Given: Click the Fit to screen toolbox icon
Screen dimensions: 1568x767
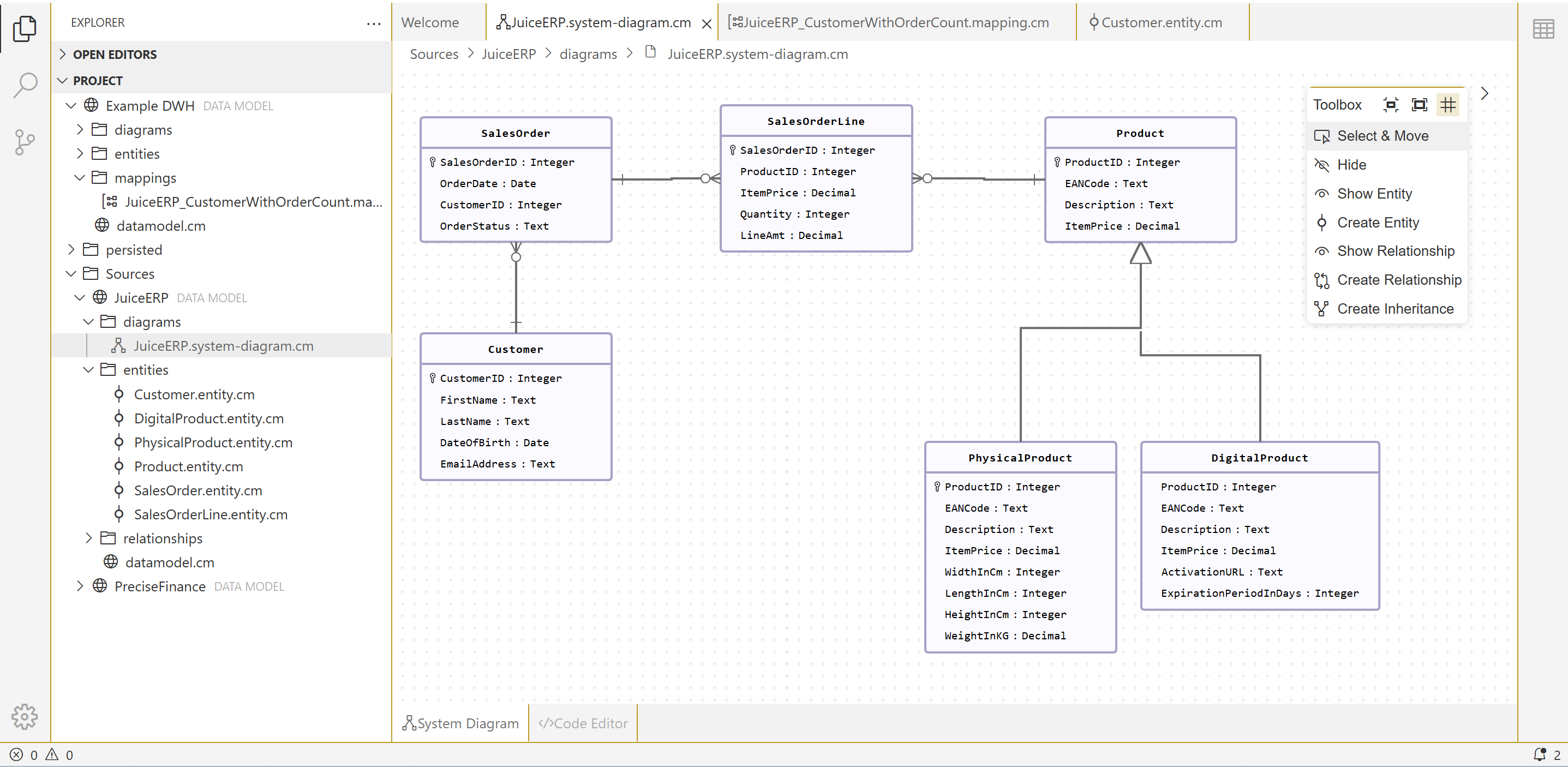Looking at the screenshot, I should (x=1419, y=105).
